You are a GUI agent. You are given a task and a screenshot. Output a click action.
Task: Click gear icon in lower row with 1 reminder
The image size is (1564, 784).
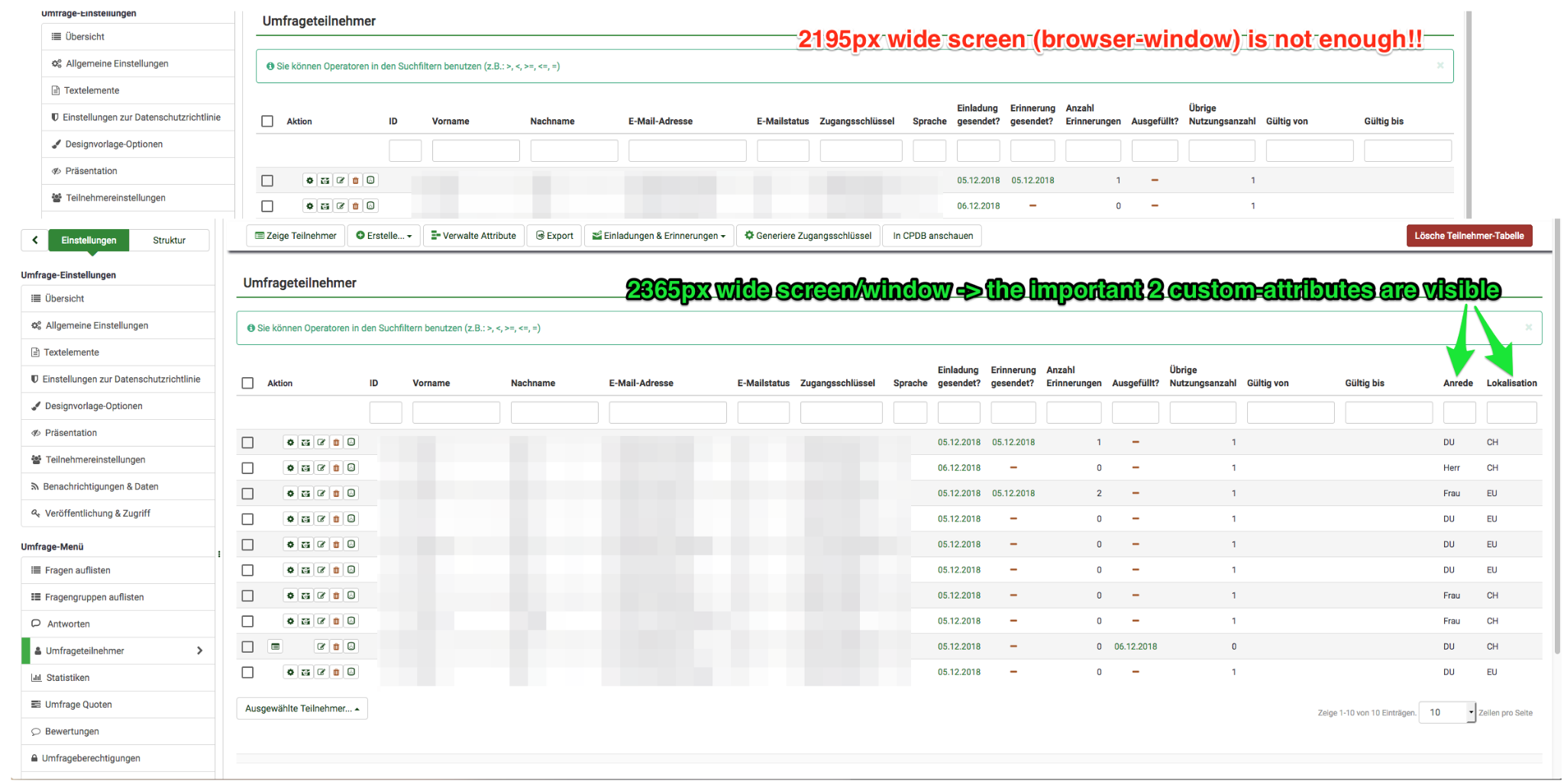click(x=290, y=442)
